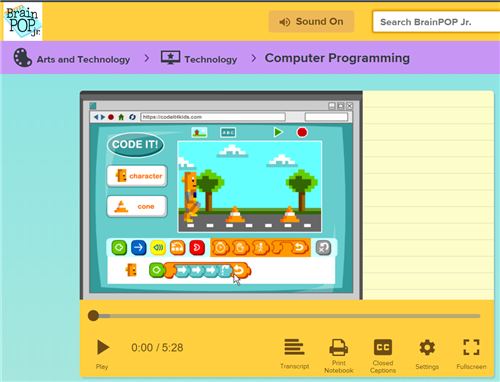The image size is (500, 382).
Task: Click the green start block in script
Action: point(156,270)
